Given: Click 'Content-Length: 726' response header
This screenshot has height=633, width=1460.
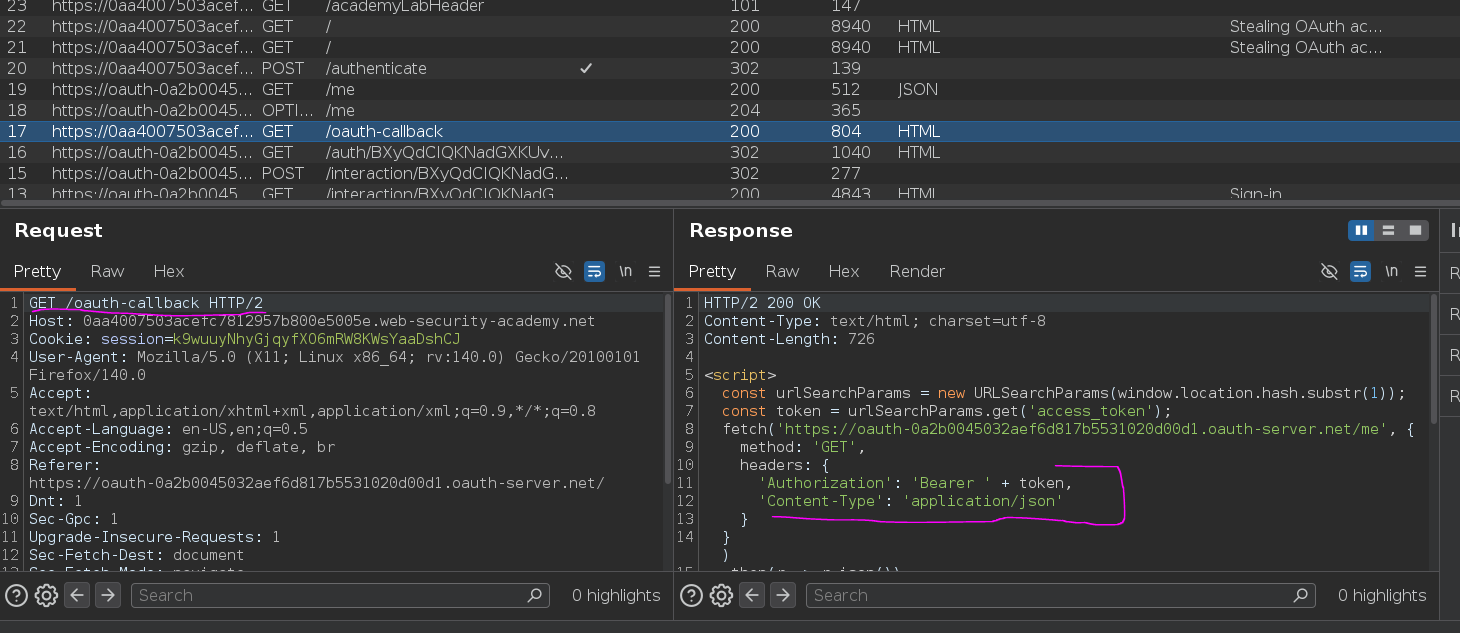Looking at the screenshot, I should coord(789,339).
